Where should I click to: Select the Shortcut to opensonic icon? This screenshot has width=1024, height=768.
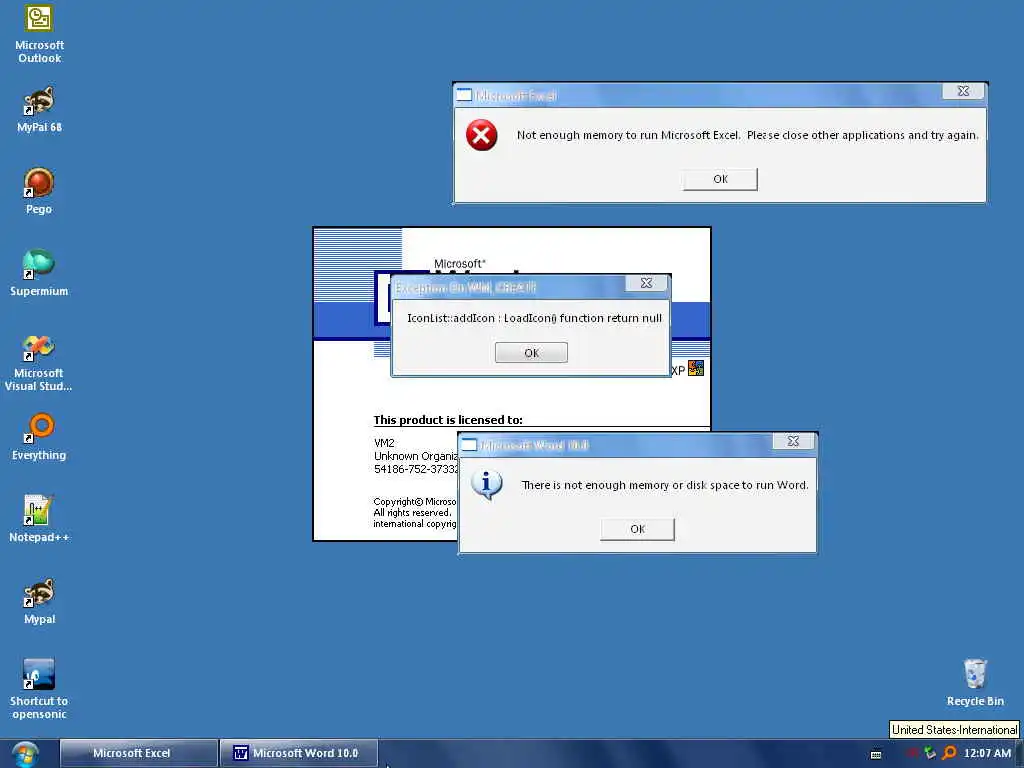pyautogui.click(x=39, y=690)
